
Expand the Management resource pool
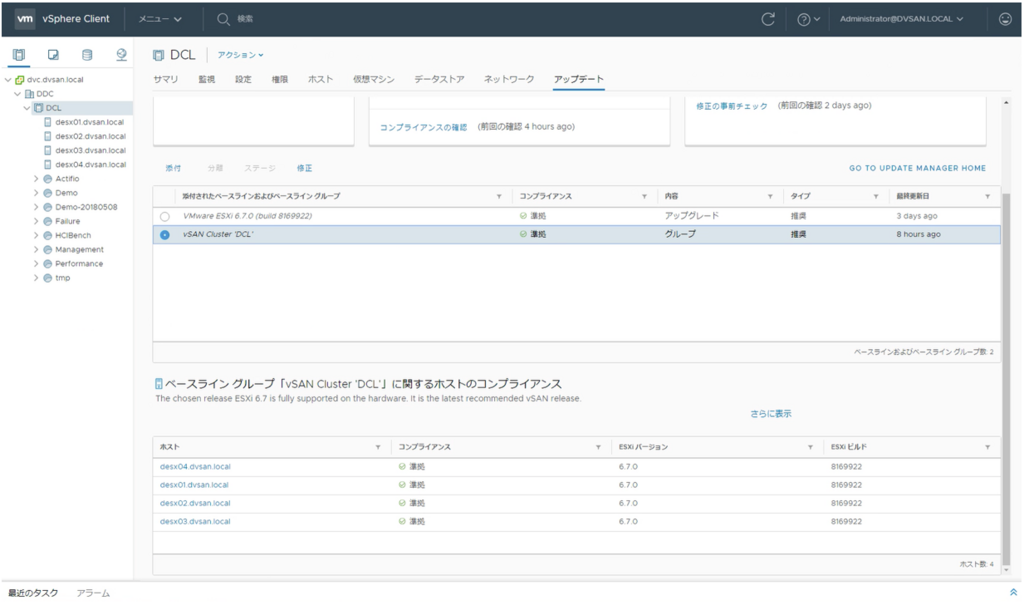(36, 250)
